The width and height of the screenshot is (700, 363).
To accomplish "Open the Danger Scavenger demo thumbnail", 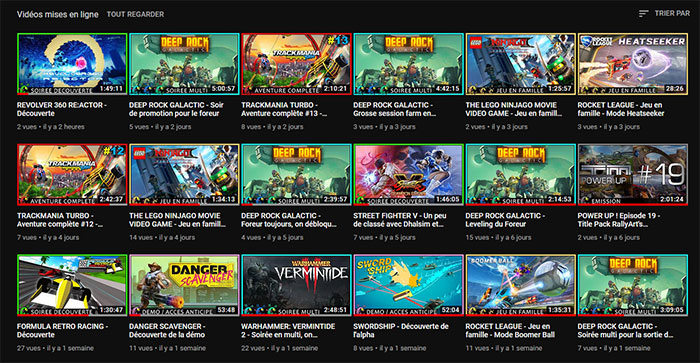I will point(184,285).
